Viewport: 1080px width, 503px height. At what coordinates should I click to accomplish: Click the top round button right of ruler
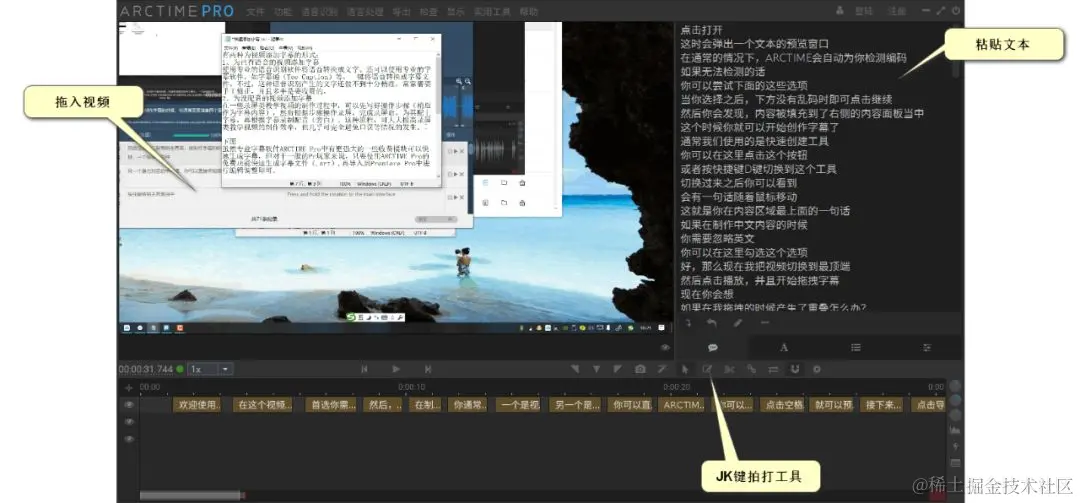pos(955,386)
